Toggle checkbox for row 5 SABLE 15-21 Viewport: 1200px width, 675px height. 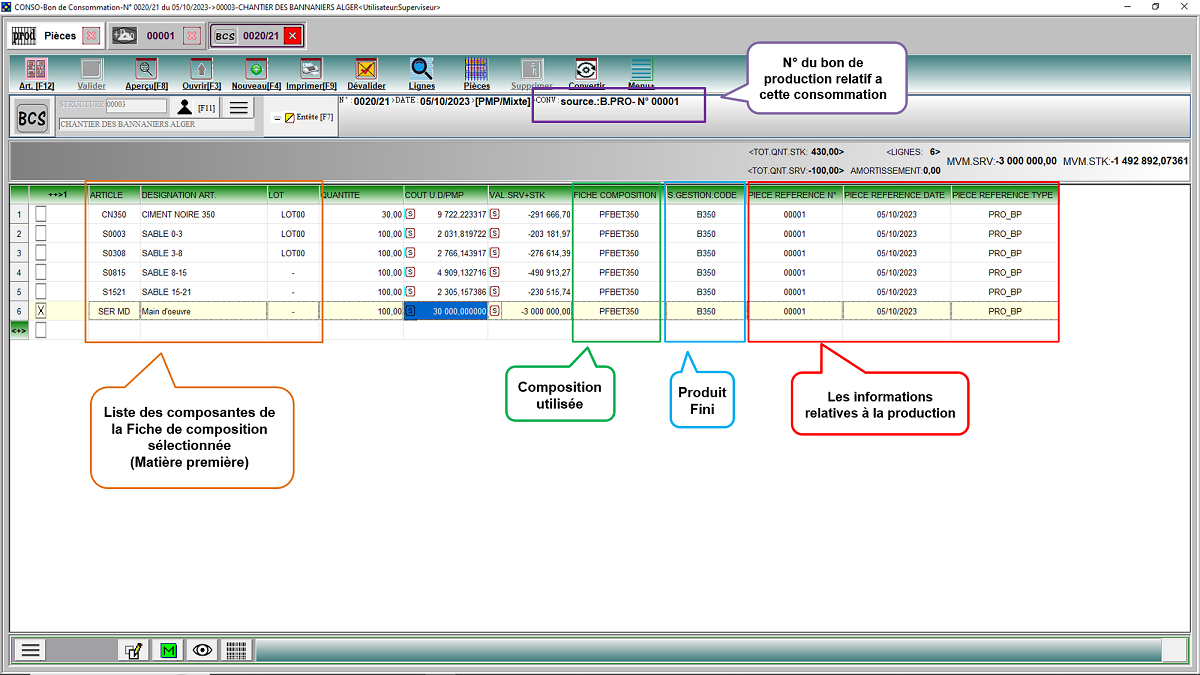[x=41, y=292]
